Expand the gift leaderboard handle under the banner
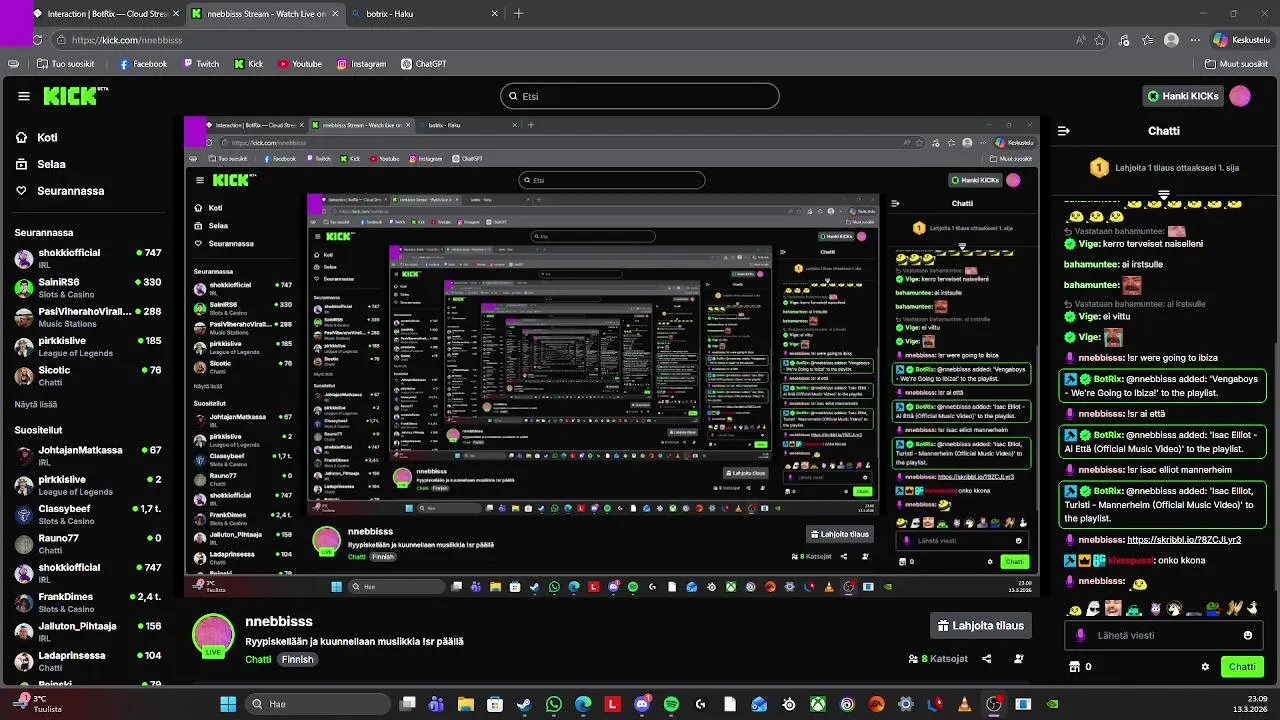The height and width of the screenshot is (720, 1280). [x=1164, y=194]
